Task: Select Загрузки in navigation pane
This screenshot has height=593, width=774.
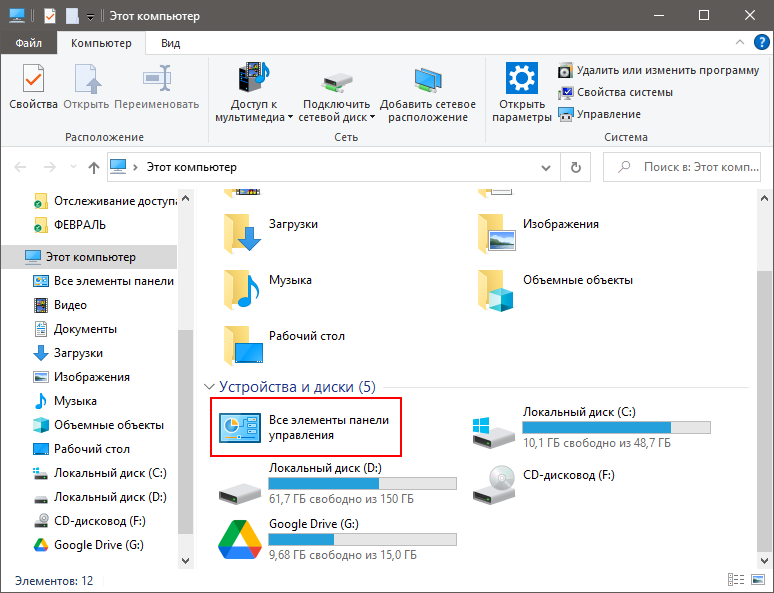Action: pos(68,353)
